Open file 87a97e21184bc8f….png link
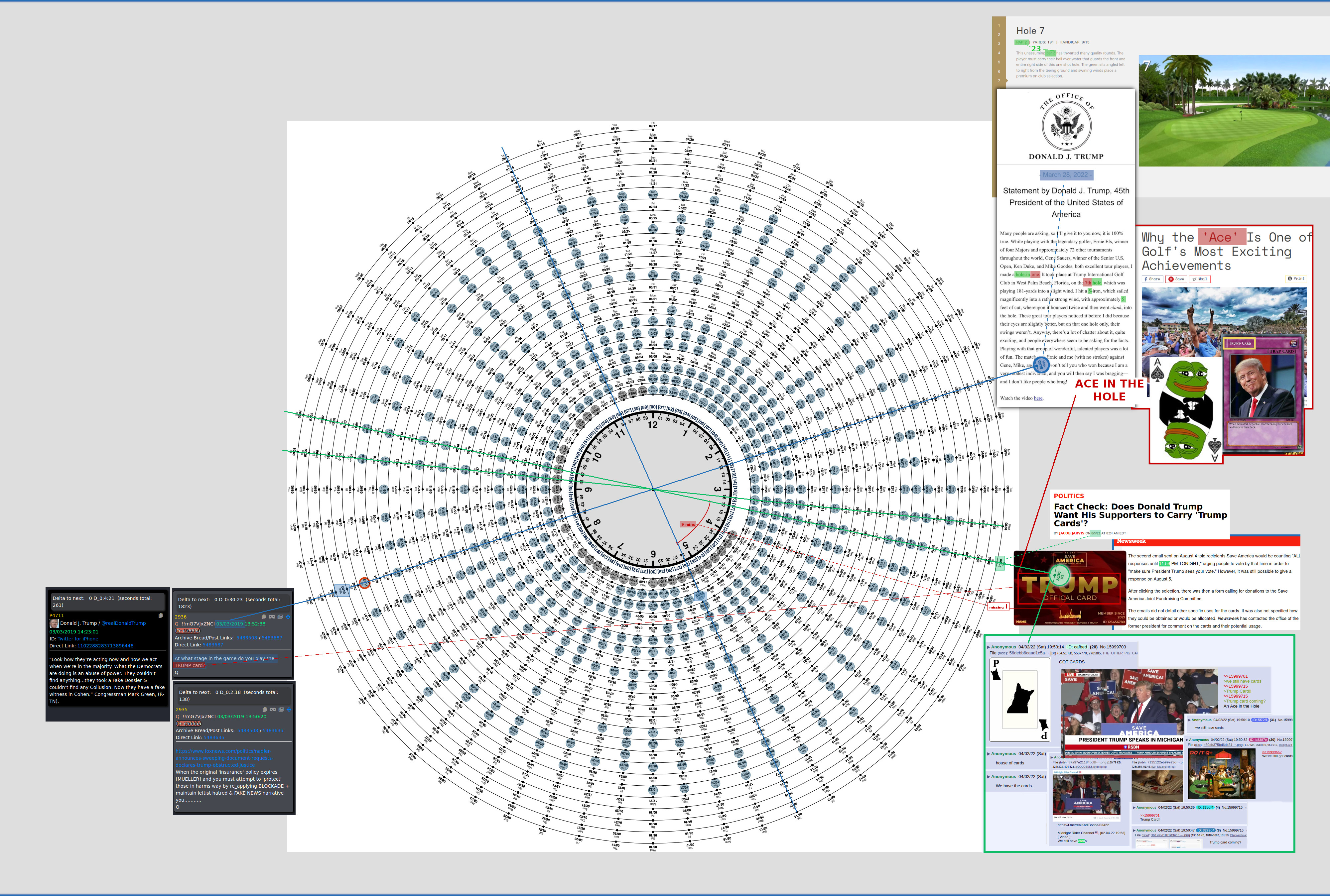Viewport: 1330px width, 896px height. click(1087, 762)
